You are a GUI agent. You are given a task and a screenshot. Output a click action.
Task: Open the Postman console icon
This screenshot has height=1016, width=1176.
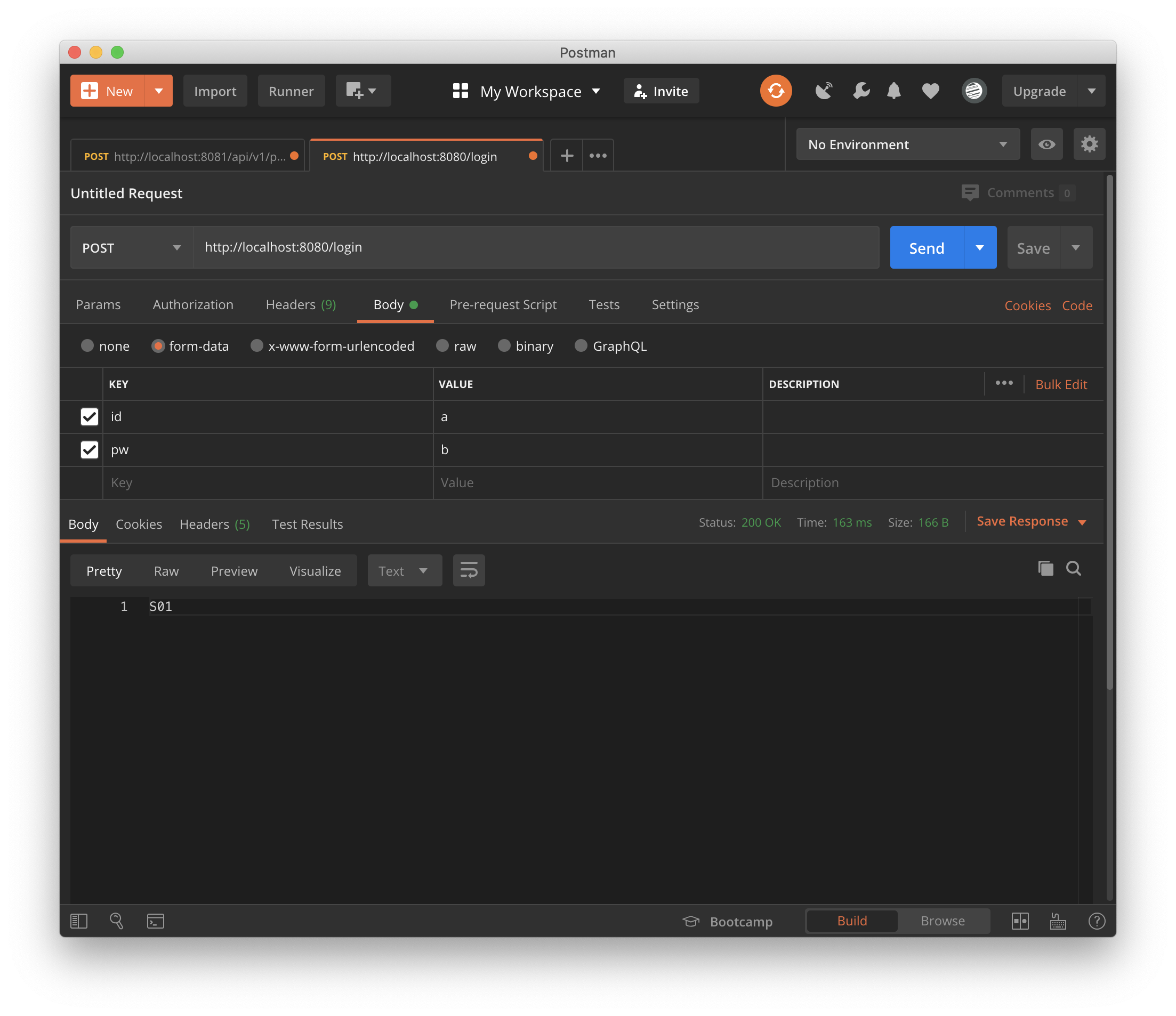pos(156,921)
